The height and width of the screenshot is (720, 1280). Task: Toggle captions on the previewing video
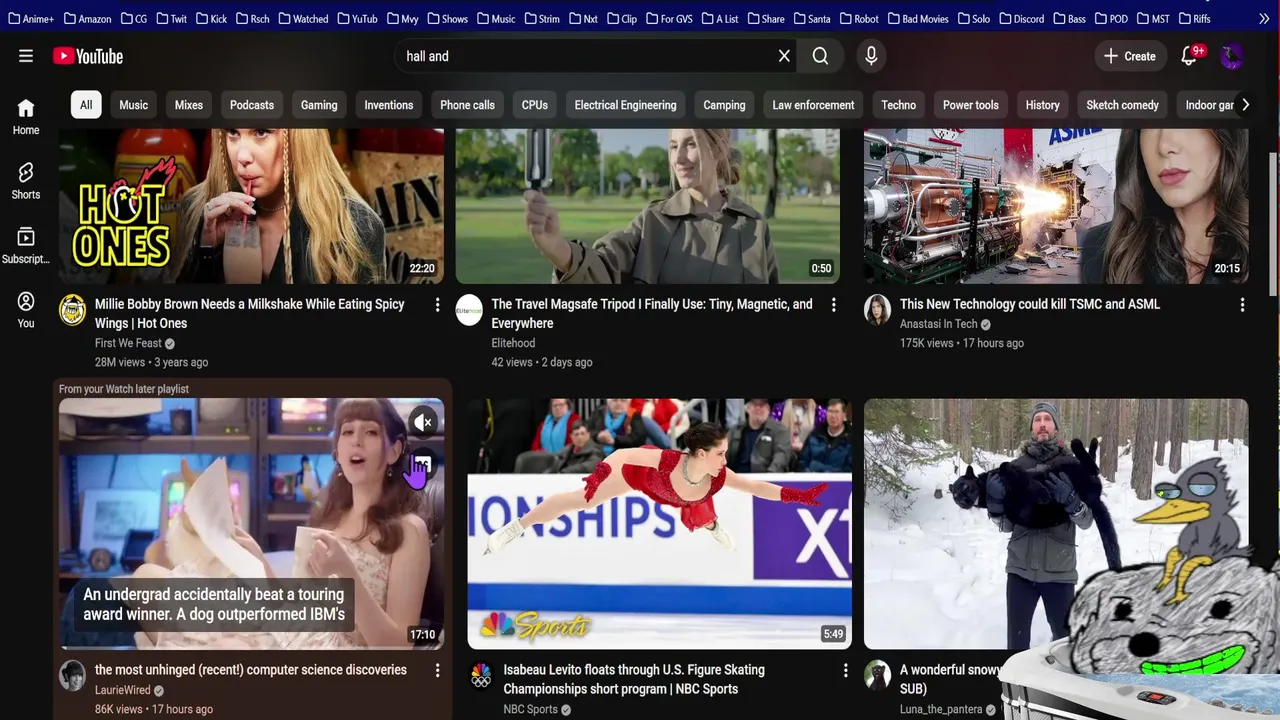coord(424,464)
